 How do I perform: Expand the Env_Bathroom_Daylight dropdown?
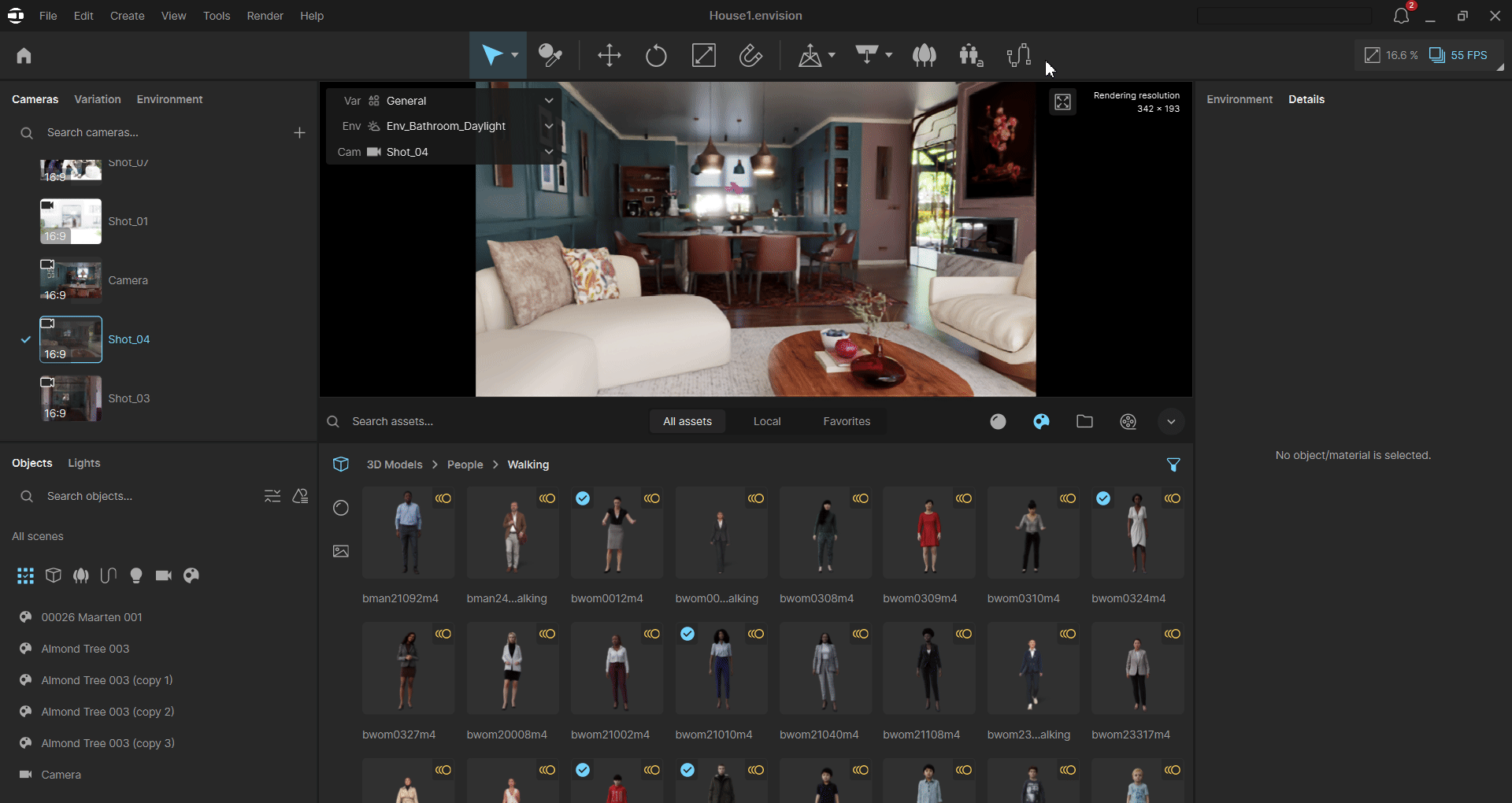coord(549,126)
